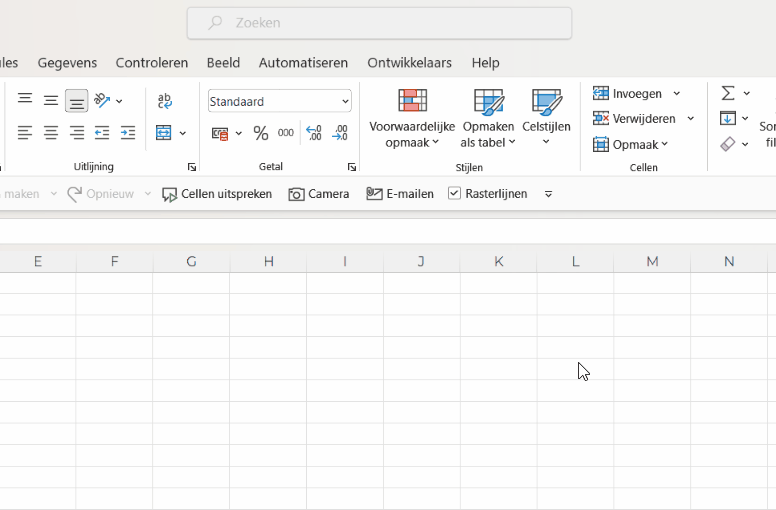This screenshot has height=510, width=776.
Task: Click the E-mailen button
Action: (x=400, y=194)
